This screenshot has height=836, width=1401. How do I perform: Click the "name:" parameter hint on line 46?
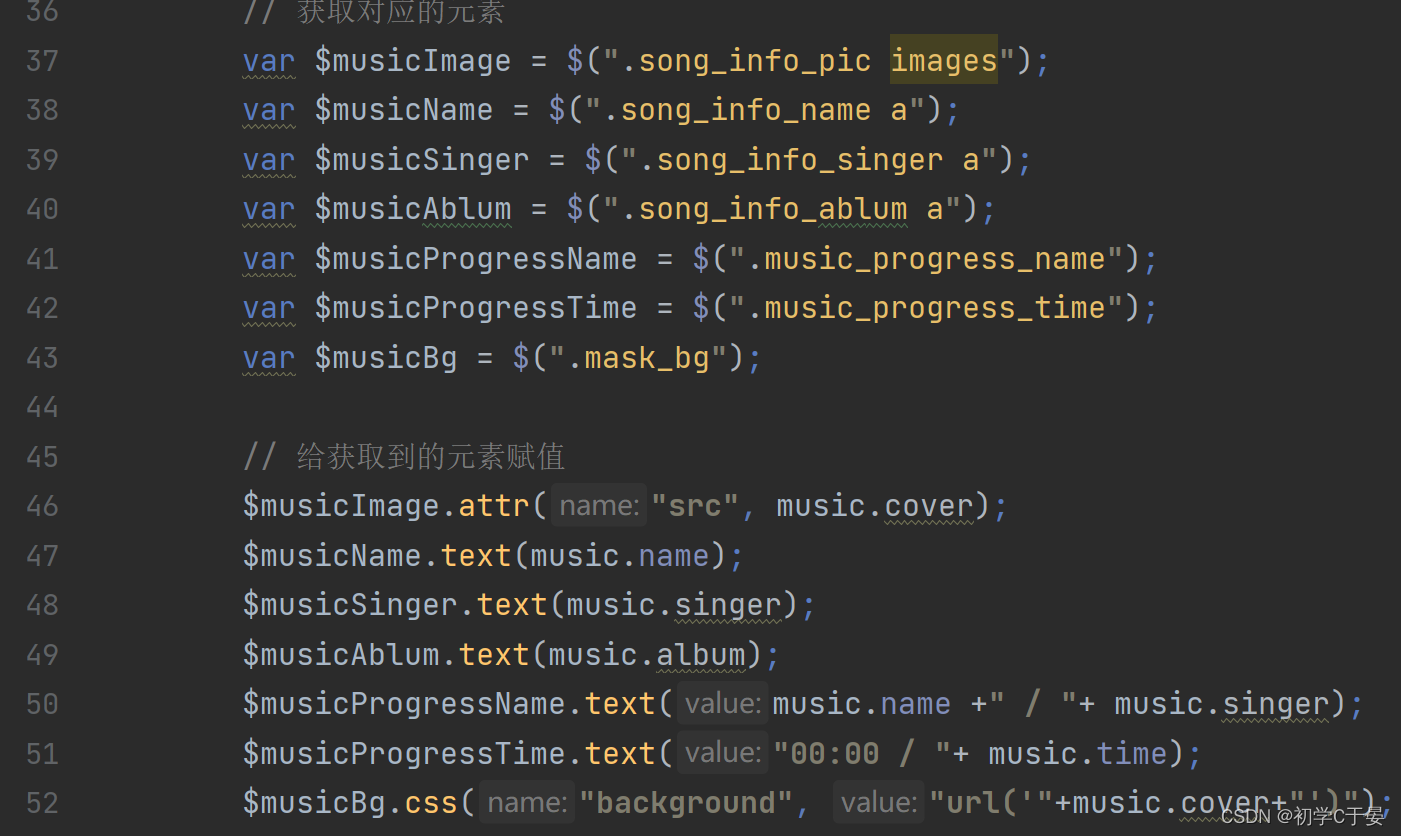tap(598, 506)
